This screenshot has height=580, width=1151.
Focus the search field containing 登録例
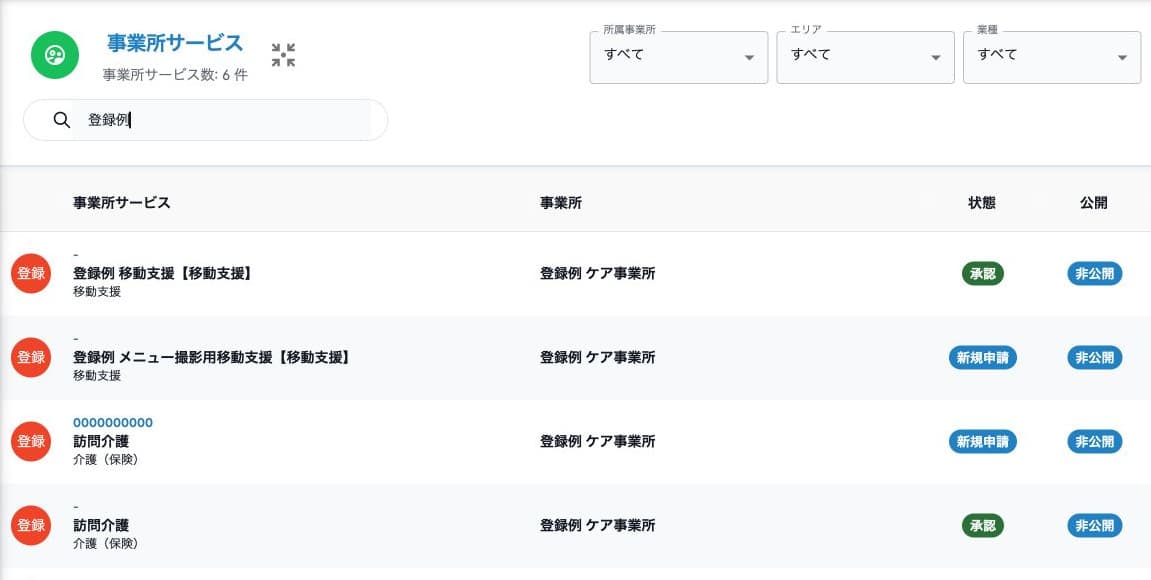click(206, 120)
